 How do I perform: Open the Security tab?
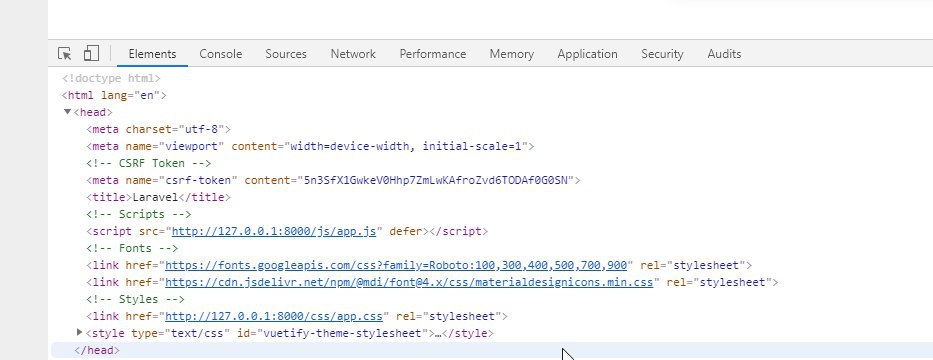pos(662,54)
